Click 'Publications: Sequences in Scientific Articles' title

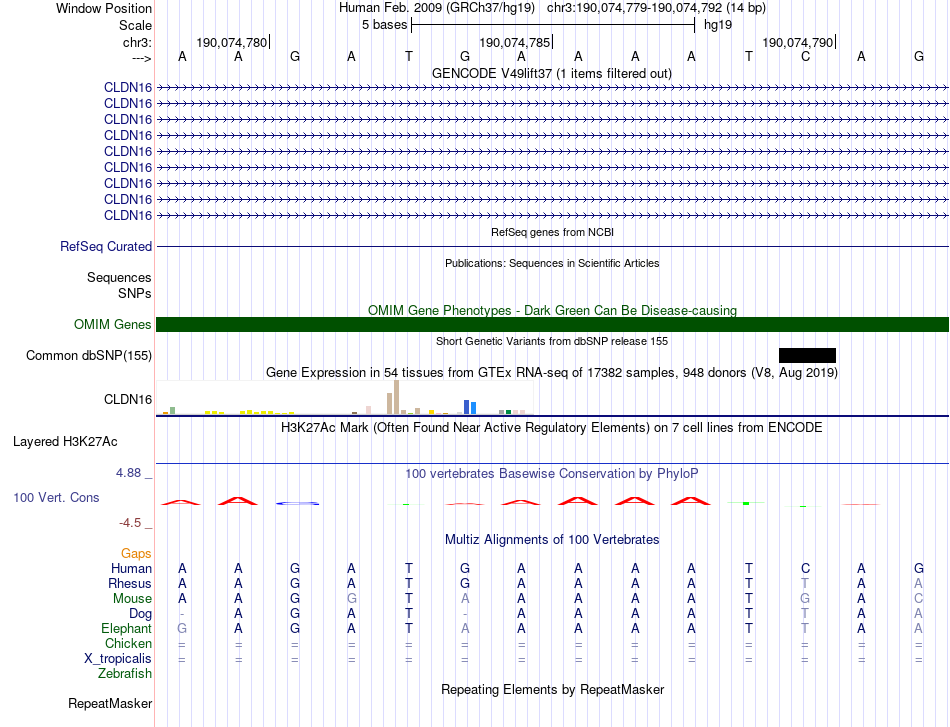coord(552,263)
